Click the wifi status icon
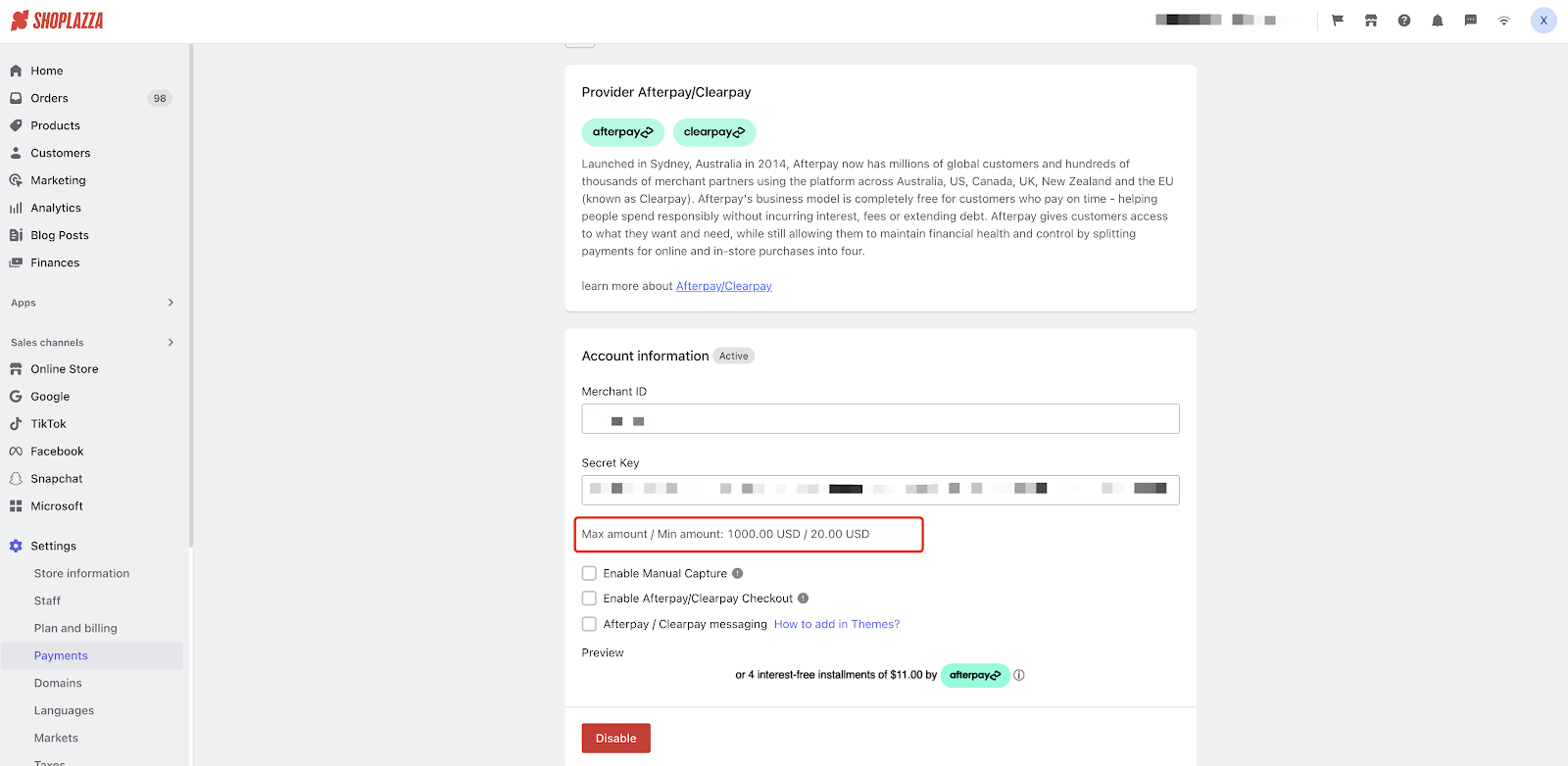 [x=1504, y=21]
